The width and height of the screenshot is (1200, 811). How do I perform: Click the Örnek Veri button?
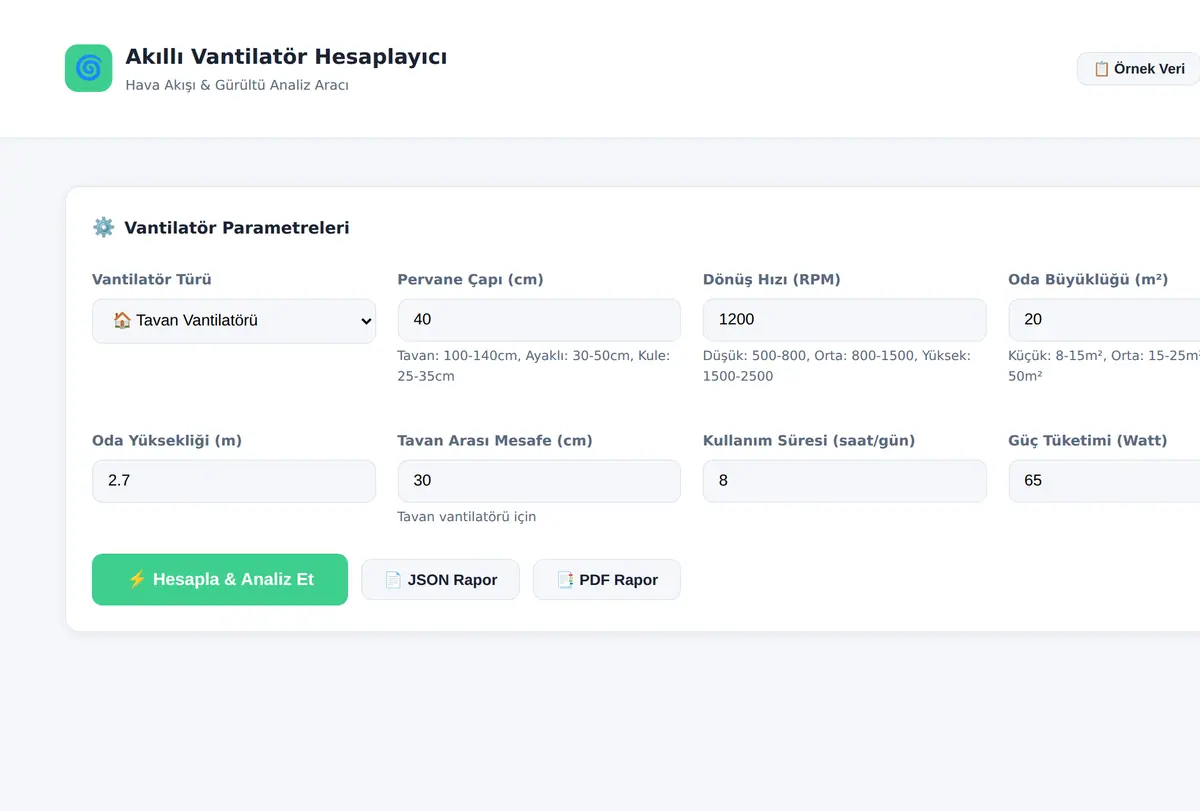(x=1140, y=69)
